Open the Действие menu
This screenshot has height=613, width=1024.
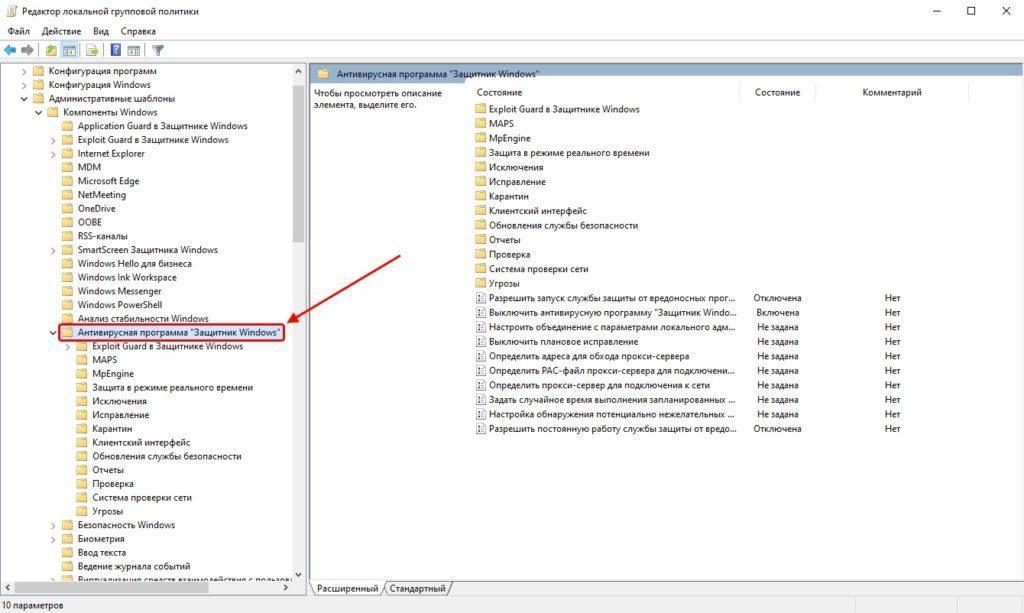[x=61, y=31]
